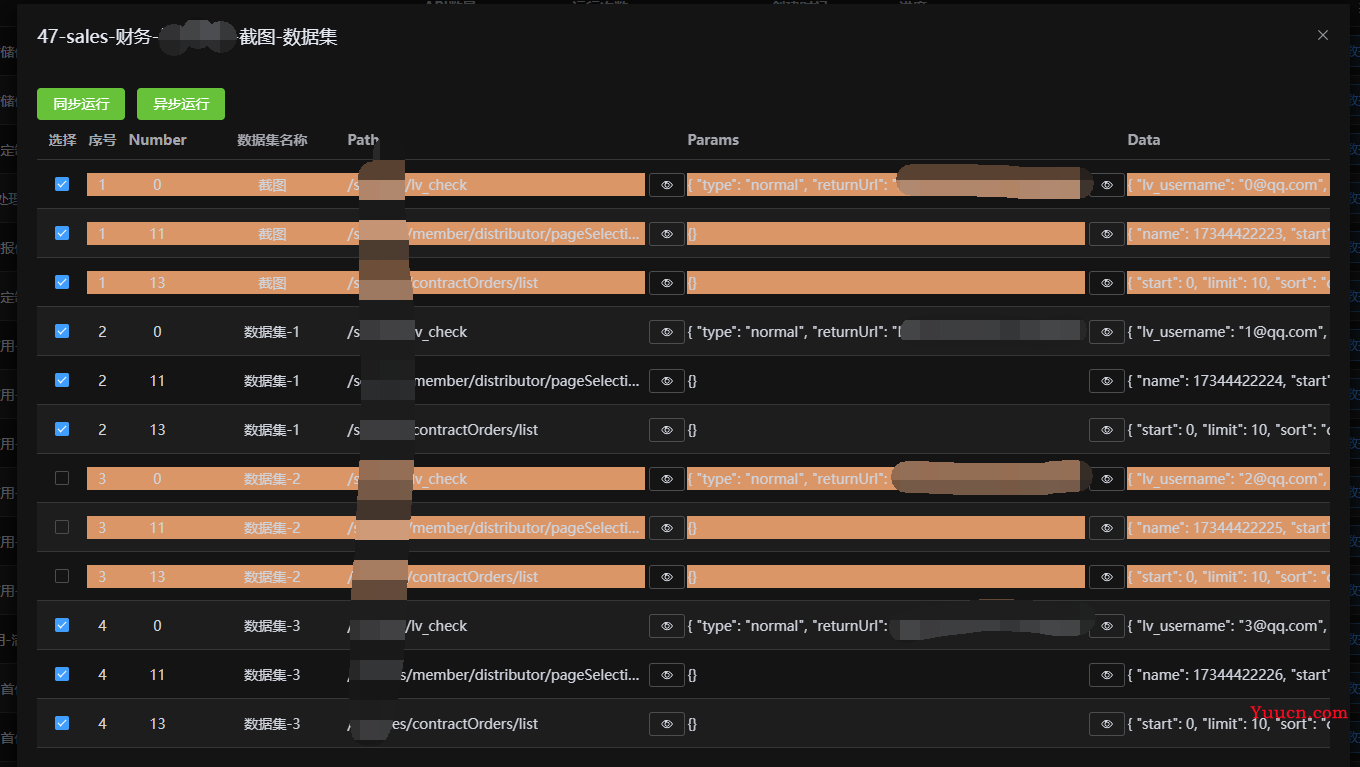The height and width of the screenshot is (767, 1360).
Task: Deselect checkbox for 数据集-1 Number 11
Action: point(62,380)
